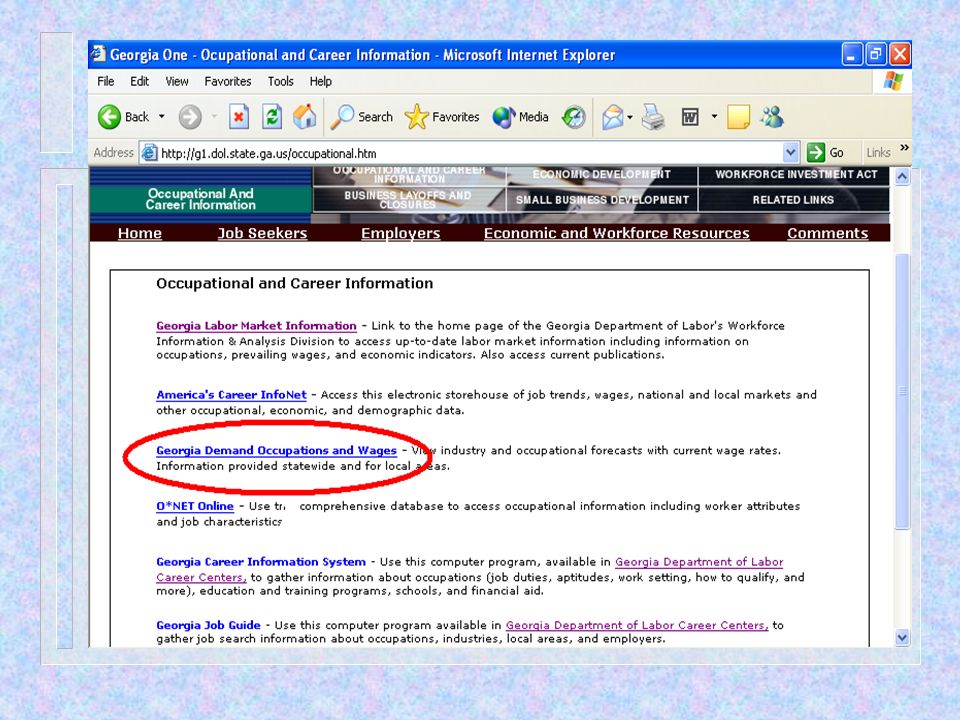Click the Edit with Word icon
This screenshot has height=720, width=960.
690,116
